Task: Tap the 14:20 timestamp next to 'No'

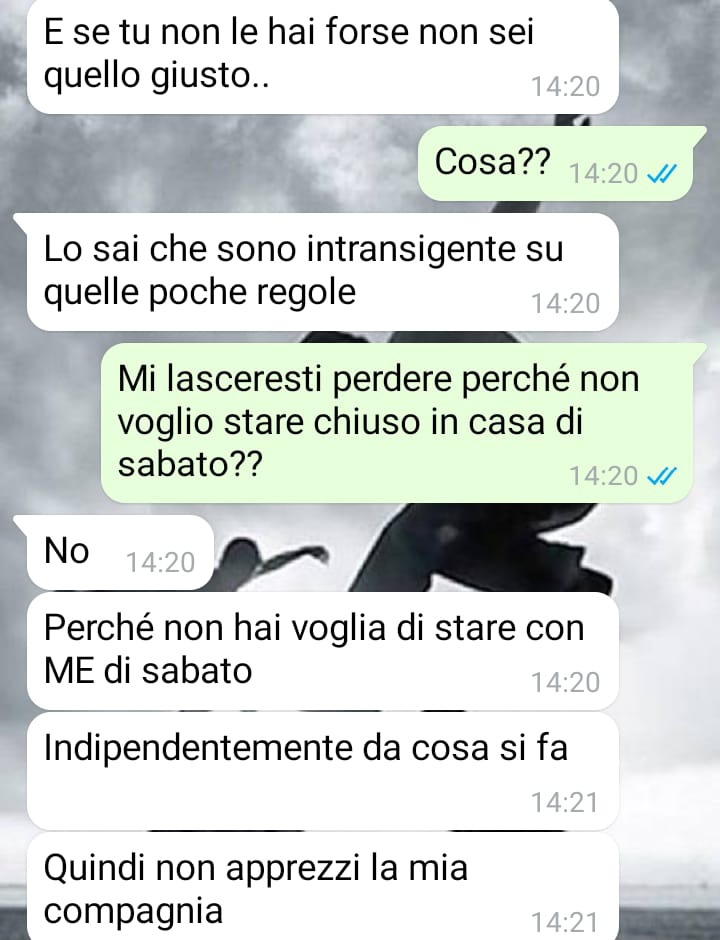Action: pos(160,563)
